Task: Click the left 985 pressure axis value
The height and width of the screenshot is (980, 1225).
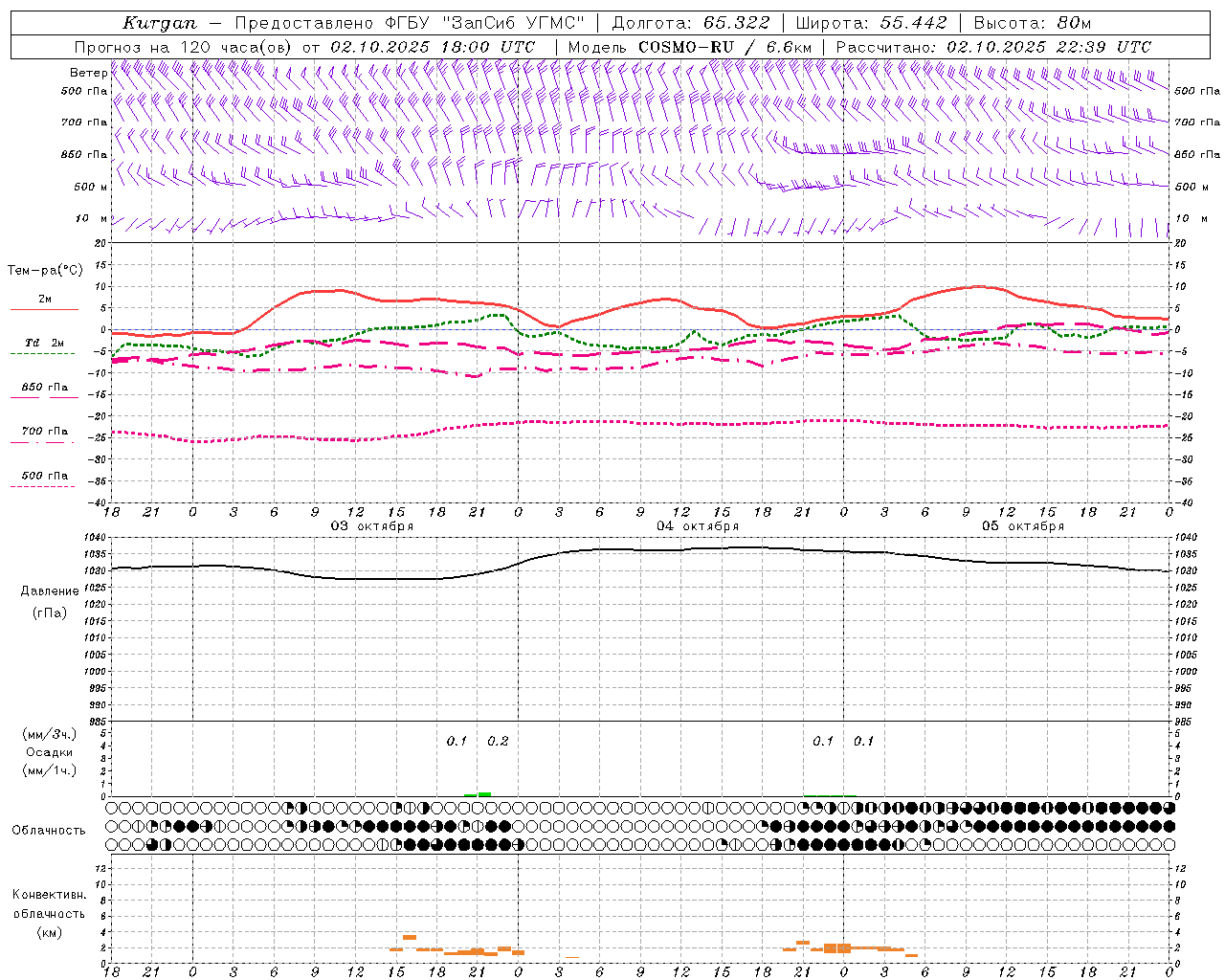Action: click(99, 722)
